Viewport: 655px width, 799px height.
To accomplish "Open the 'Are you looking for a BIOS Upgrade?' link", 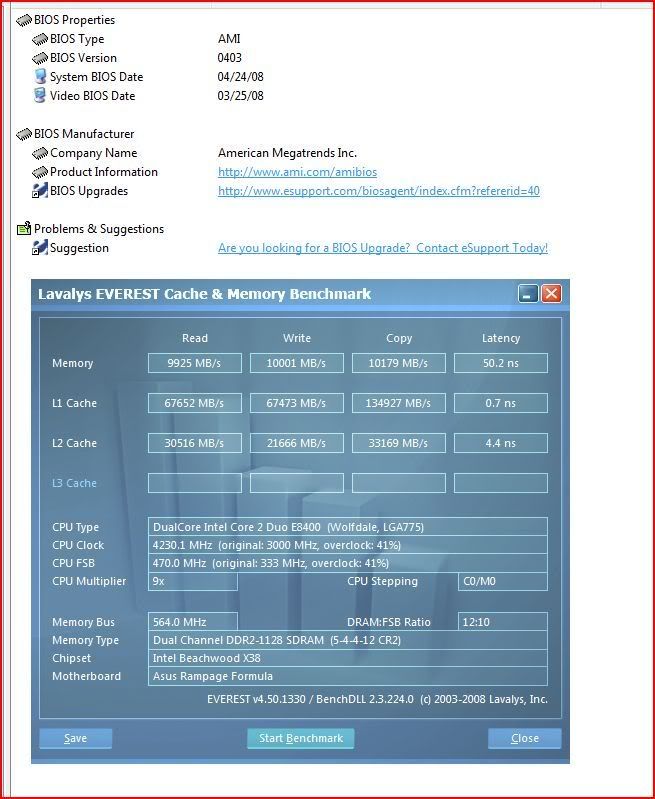I will point(383,248).
